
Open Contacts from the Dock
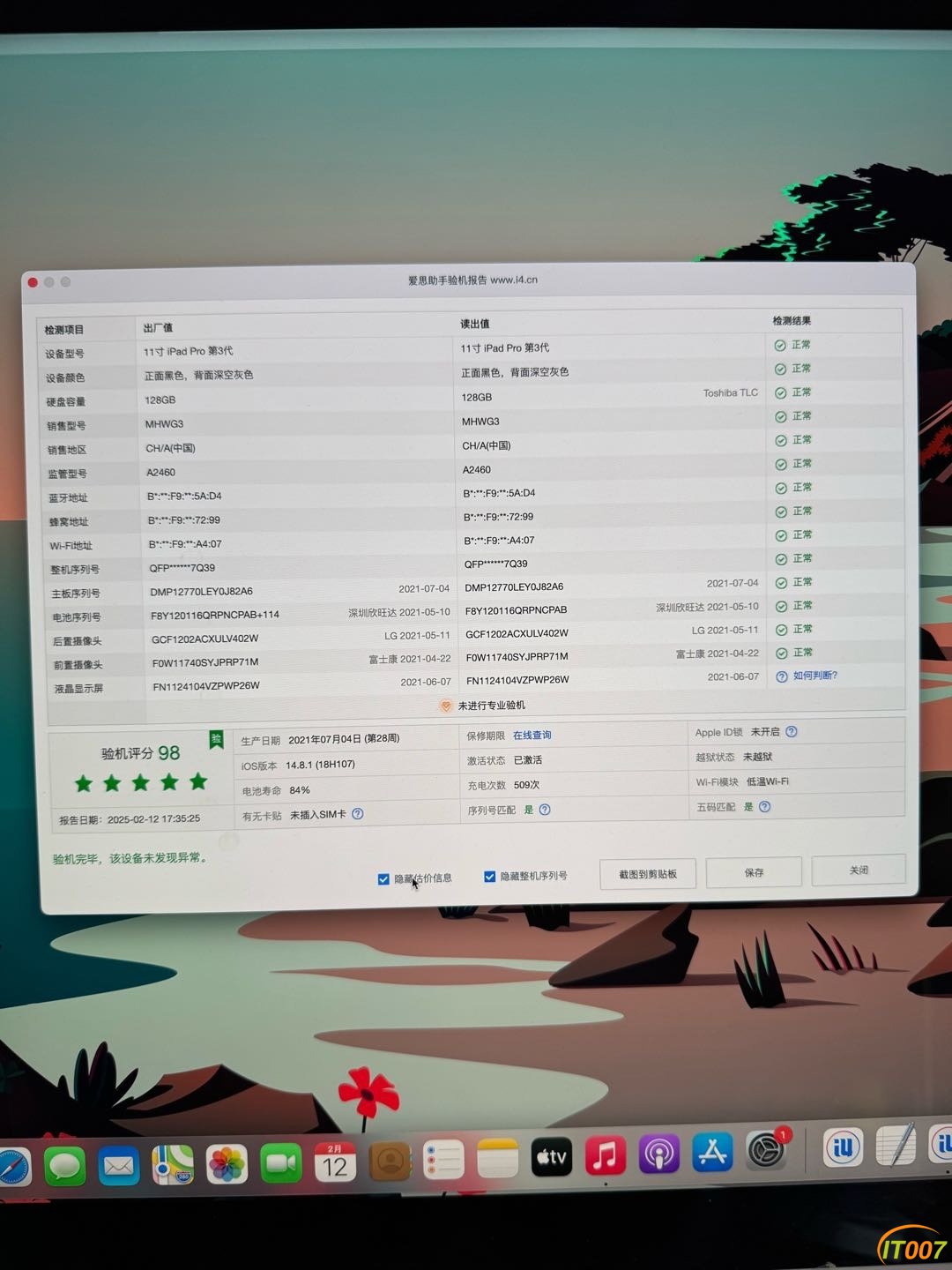click(x=390, y=1162)
